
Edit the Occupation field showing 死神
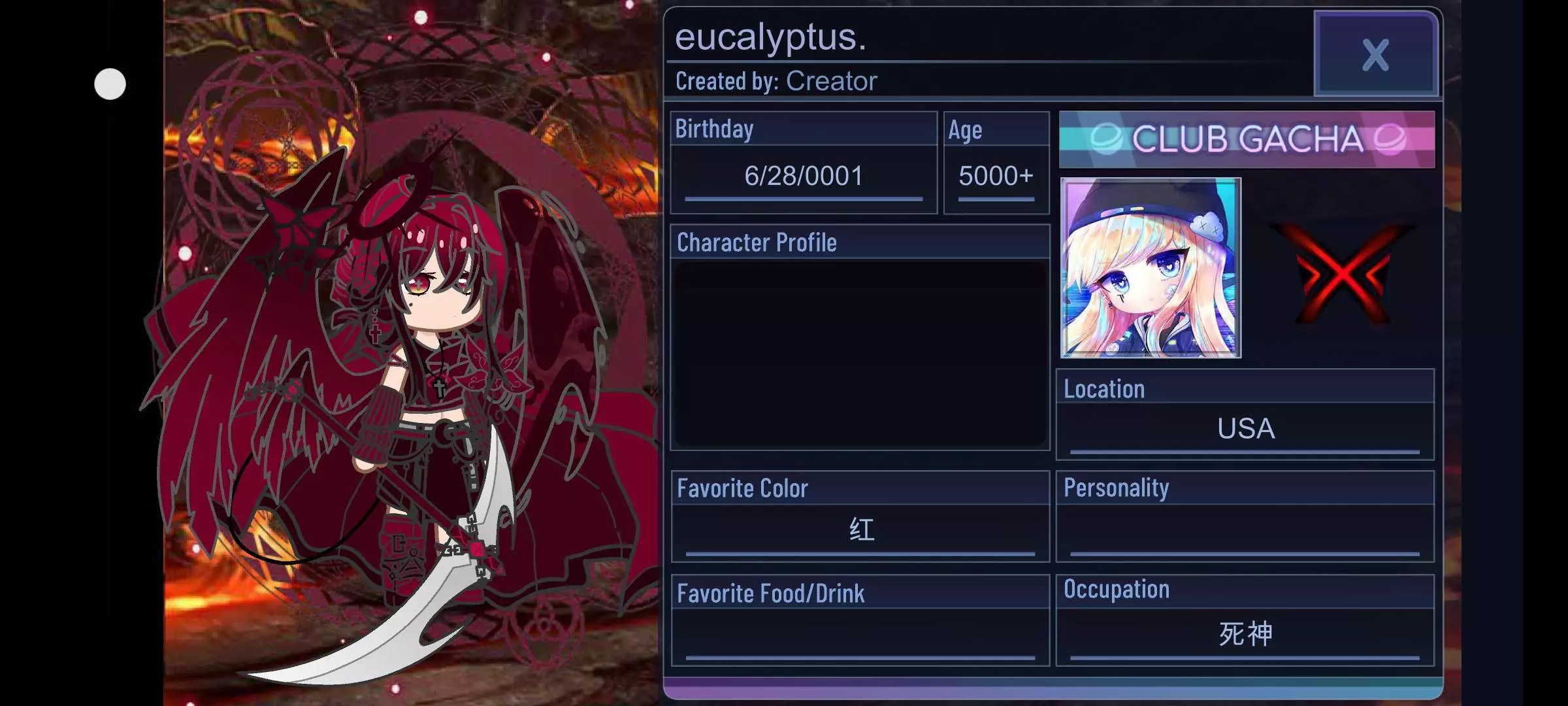1245,634
